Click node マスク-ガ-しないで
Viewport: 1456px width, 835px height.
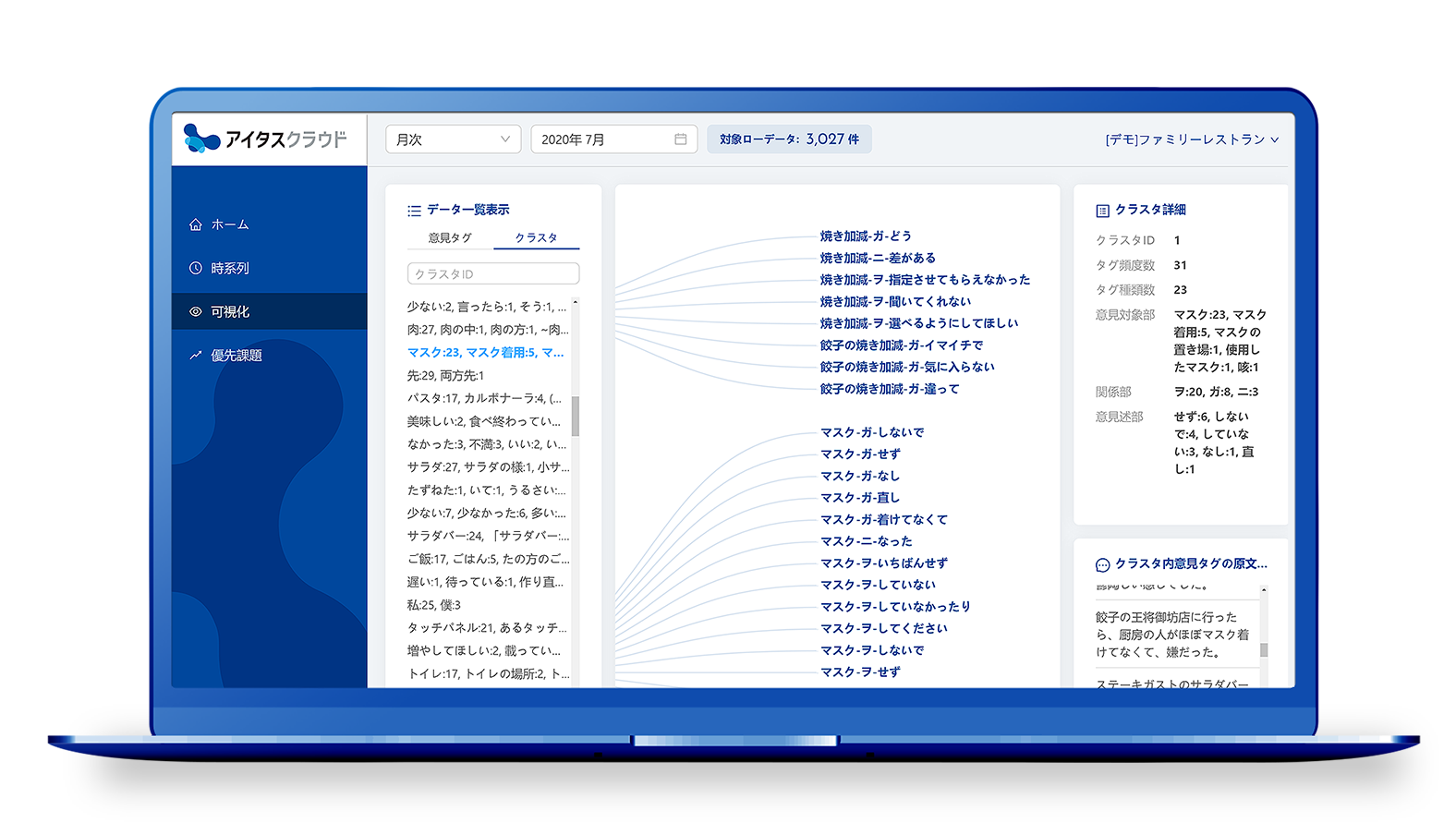pyautogui.click(x=872, y=432)
